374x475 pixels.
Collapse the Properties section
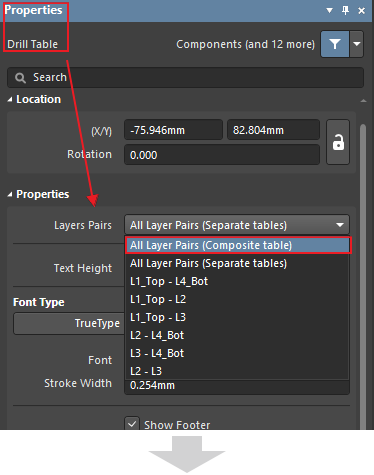pyautogui.click(x=10, y=194)
